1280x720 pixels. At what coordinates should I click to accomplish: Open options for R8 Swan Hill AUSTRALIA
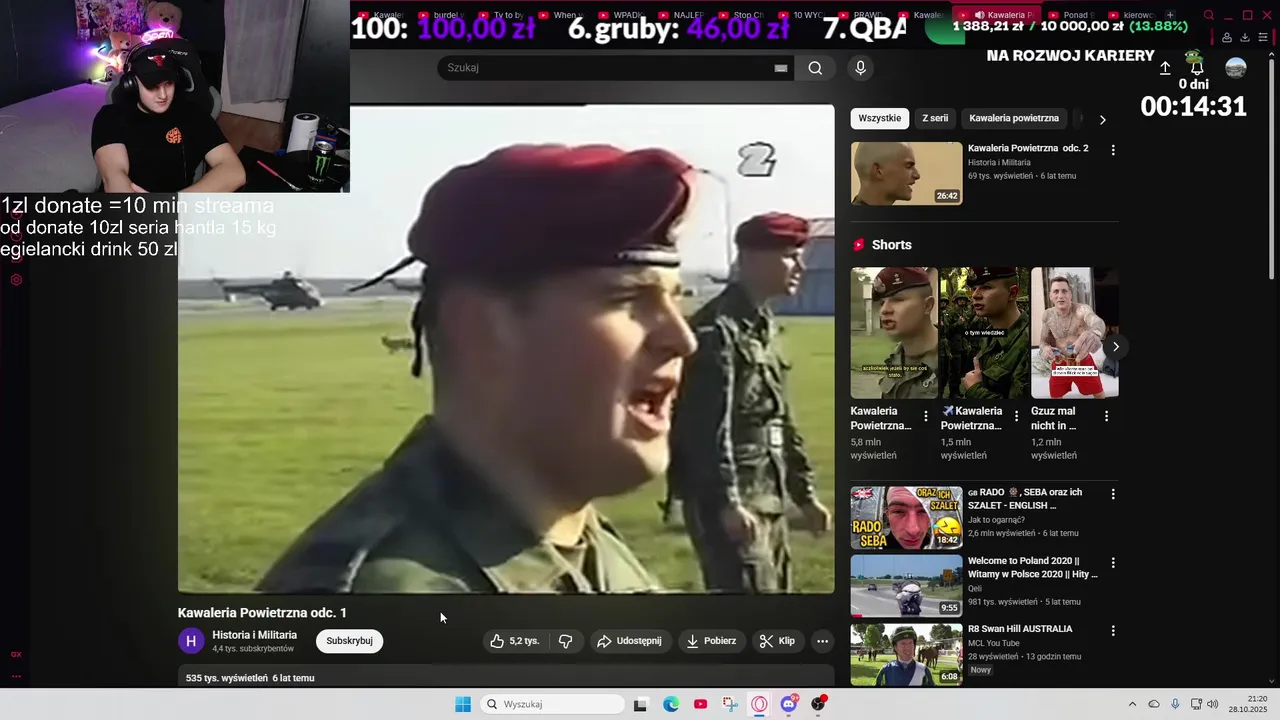[1113, 631]
